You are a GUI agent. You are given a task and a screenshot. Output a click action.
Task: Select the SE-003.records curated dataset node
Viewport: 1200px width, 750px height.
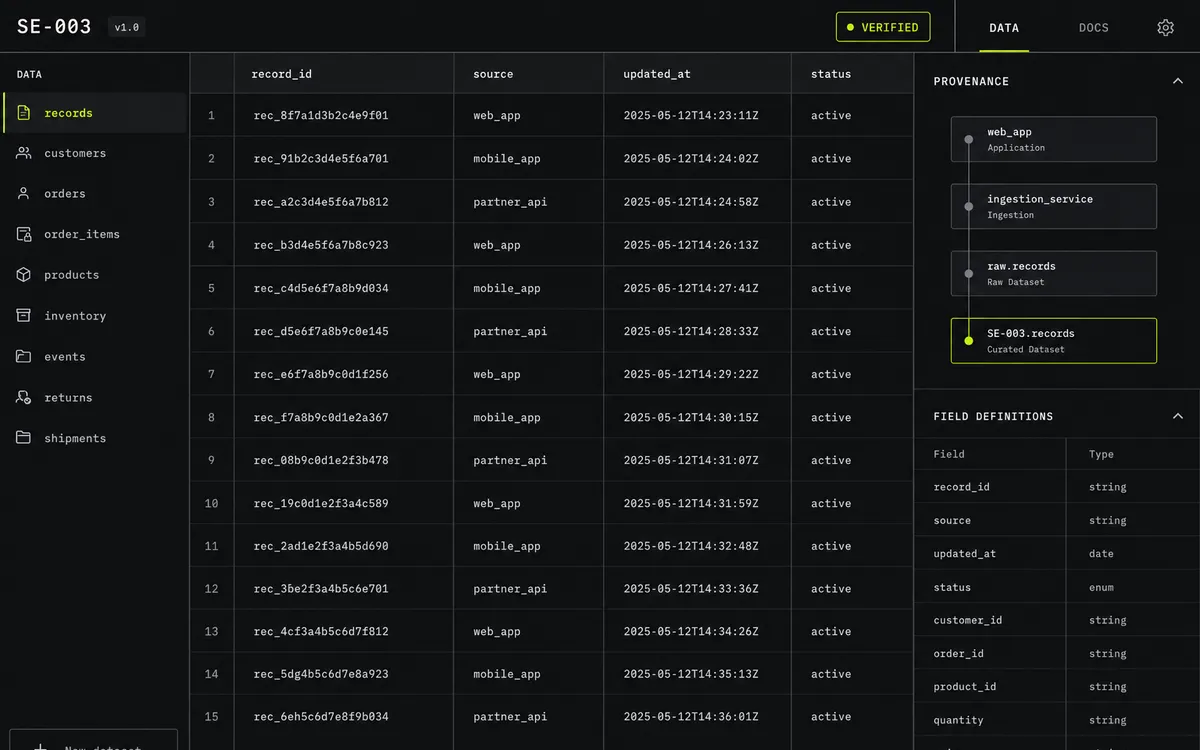pos(1054,341)
